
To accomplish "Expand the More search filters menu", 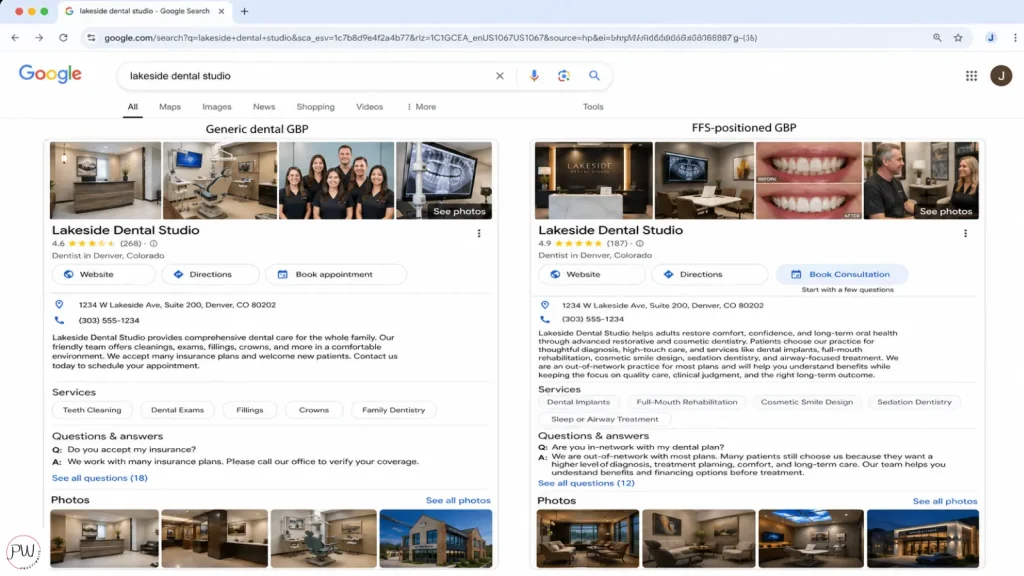I will [421, 107].
